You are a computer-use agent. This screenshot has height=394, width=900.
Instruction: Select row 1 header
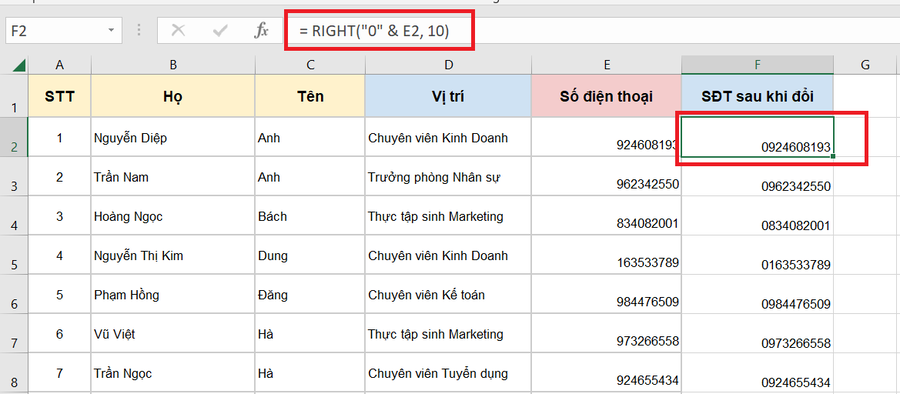point(14,96)
